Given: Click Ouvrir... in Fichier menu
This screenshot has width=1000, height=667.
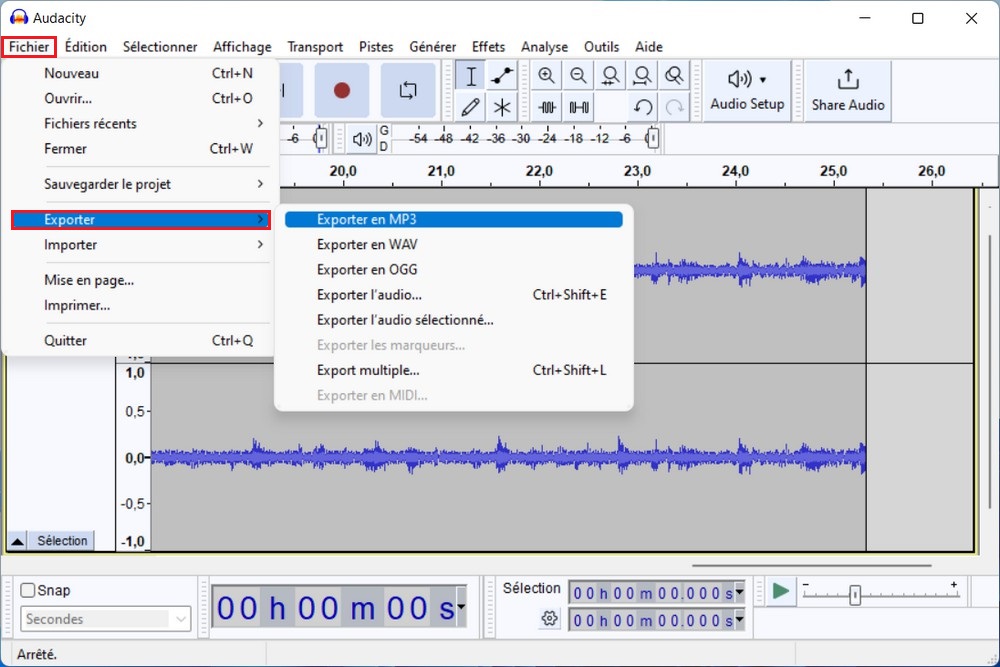Looking at the screenshot, I should (x=142, y=98).
